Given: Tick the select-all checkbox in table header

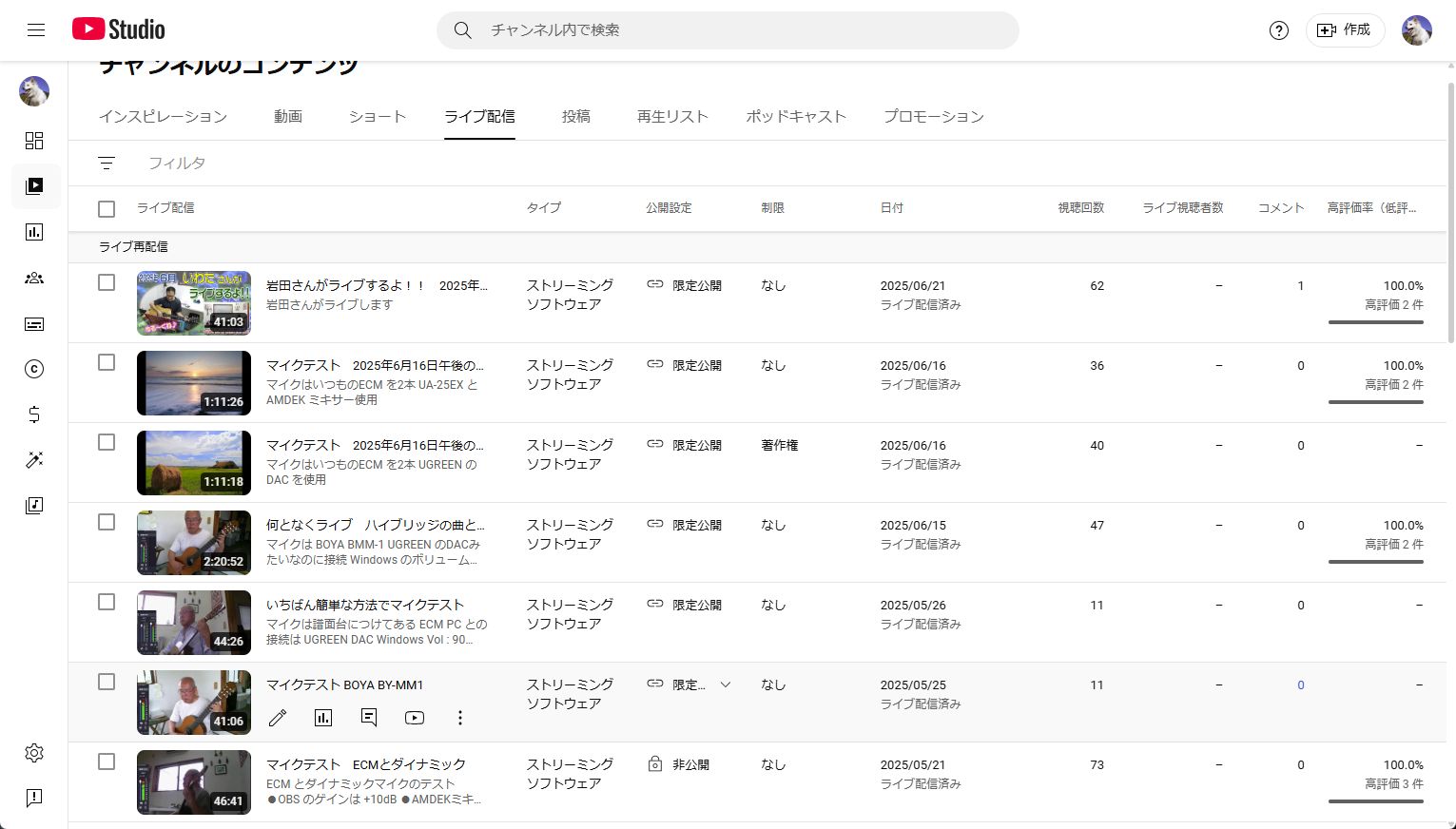Looking at the screenshot, I should tap(107, 208).
